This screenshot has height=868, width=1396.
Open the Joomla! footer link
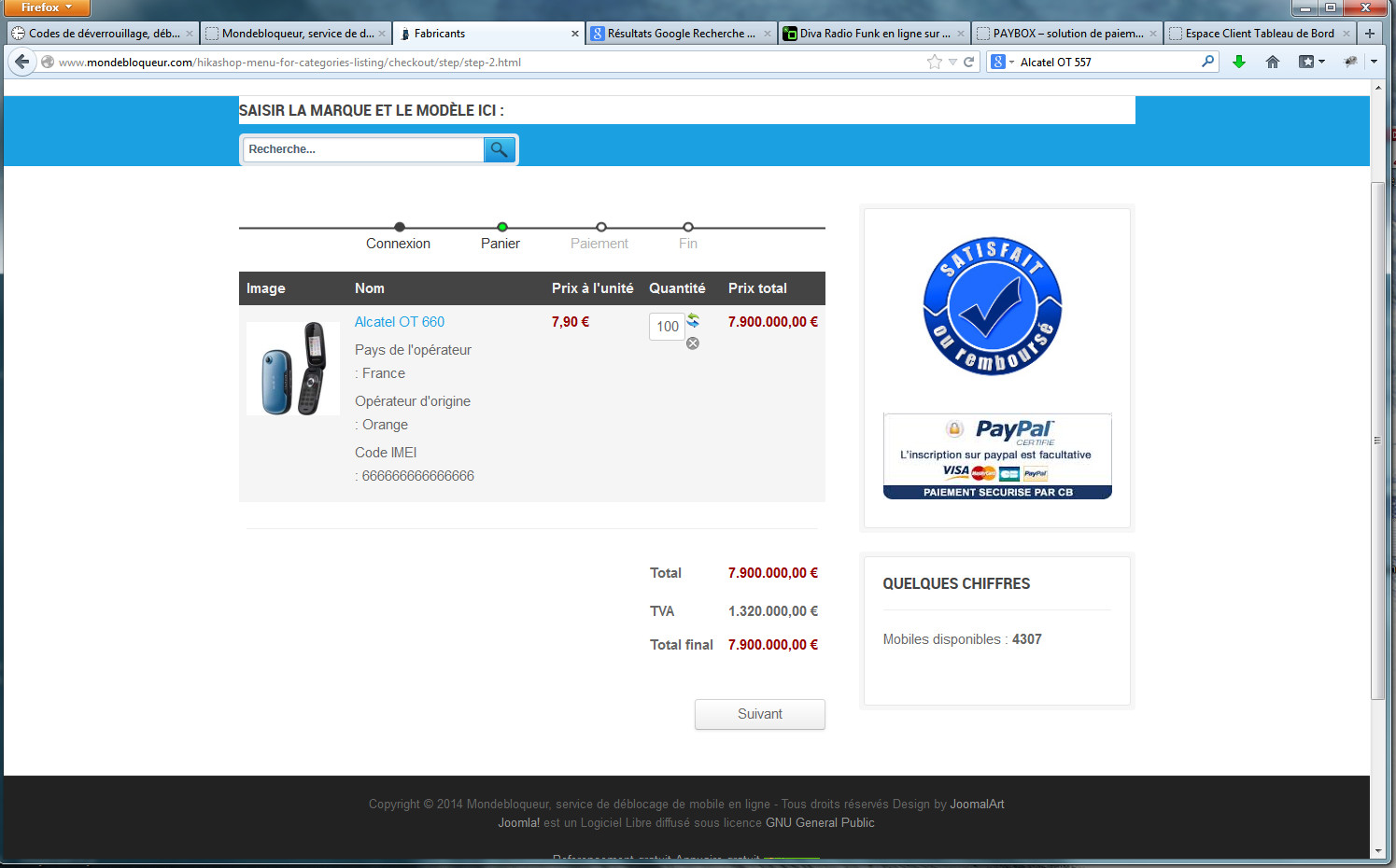pos(518,823)
